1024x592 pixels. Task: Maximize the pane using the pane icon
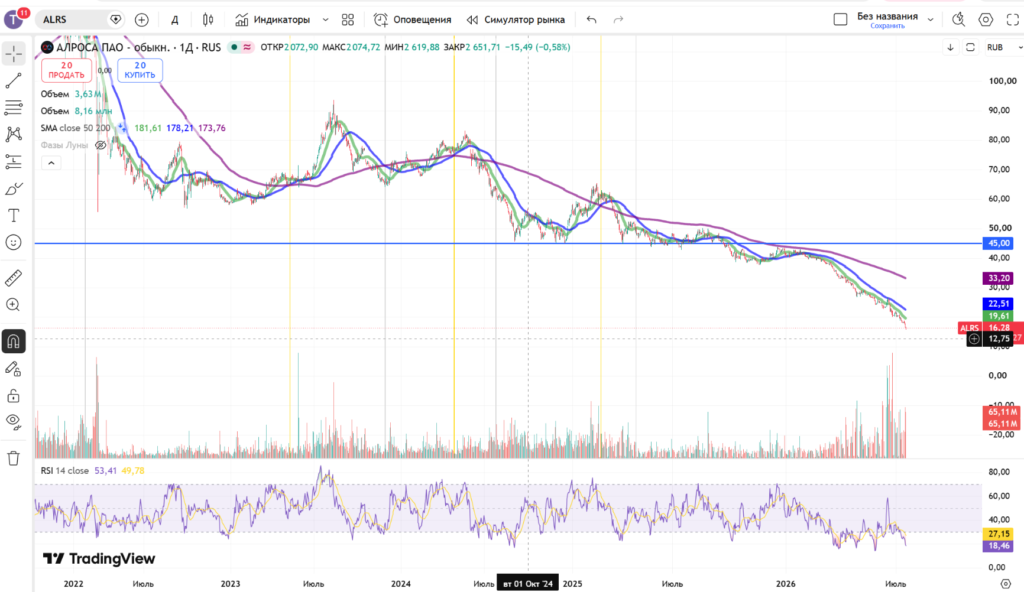point(970,47)
